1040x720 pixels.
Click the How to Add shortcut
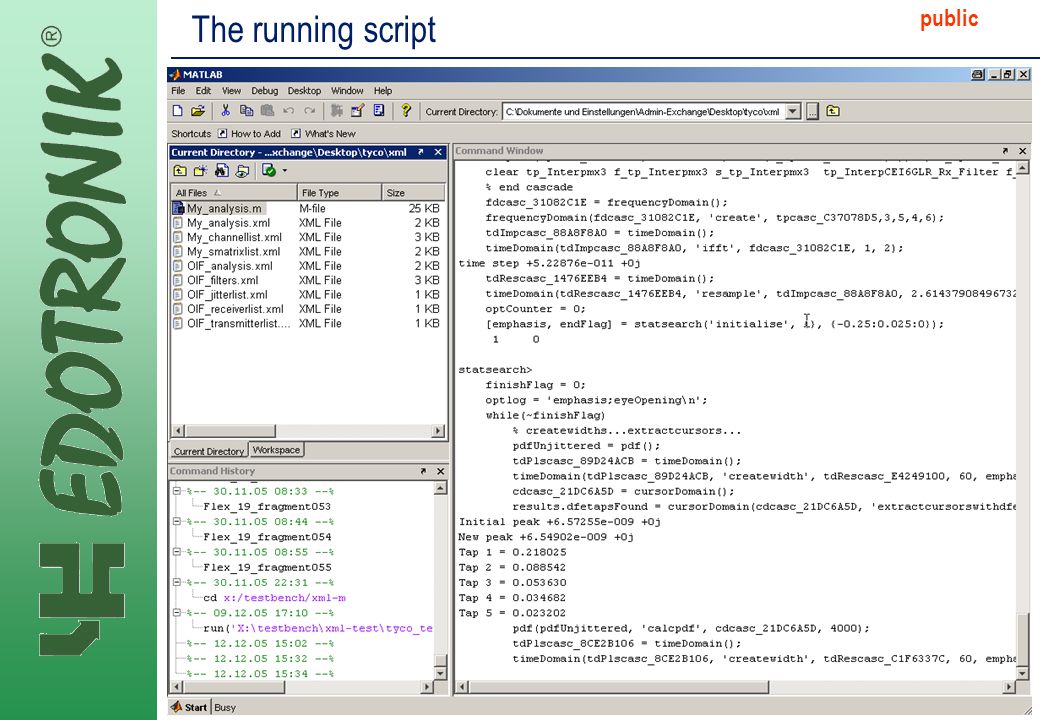point(249,134)
